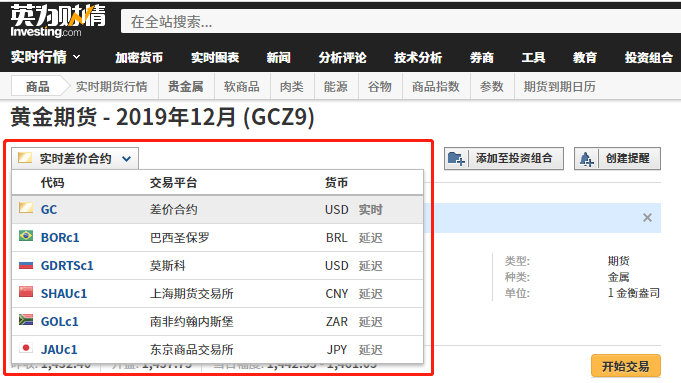Open the 投资组合 menu
This screenshot has width=681, height=383.
point(649,57)
